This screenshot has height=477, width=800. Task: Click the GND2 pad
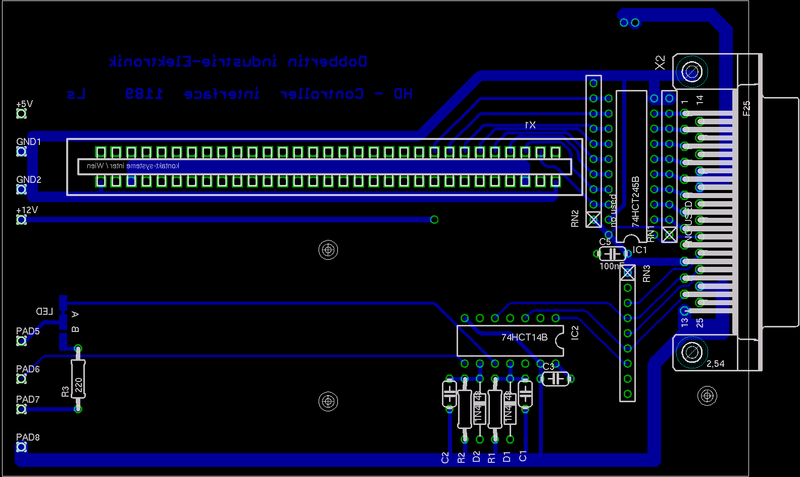pyautogui.click(x=20, y=191)
